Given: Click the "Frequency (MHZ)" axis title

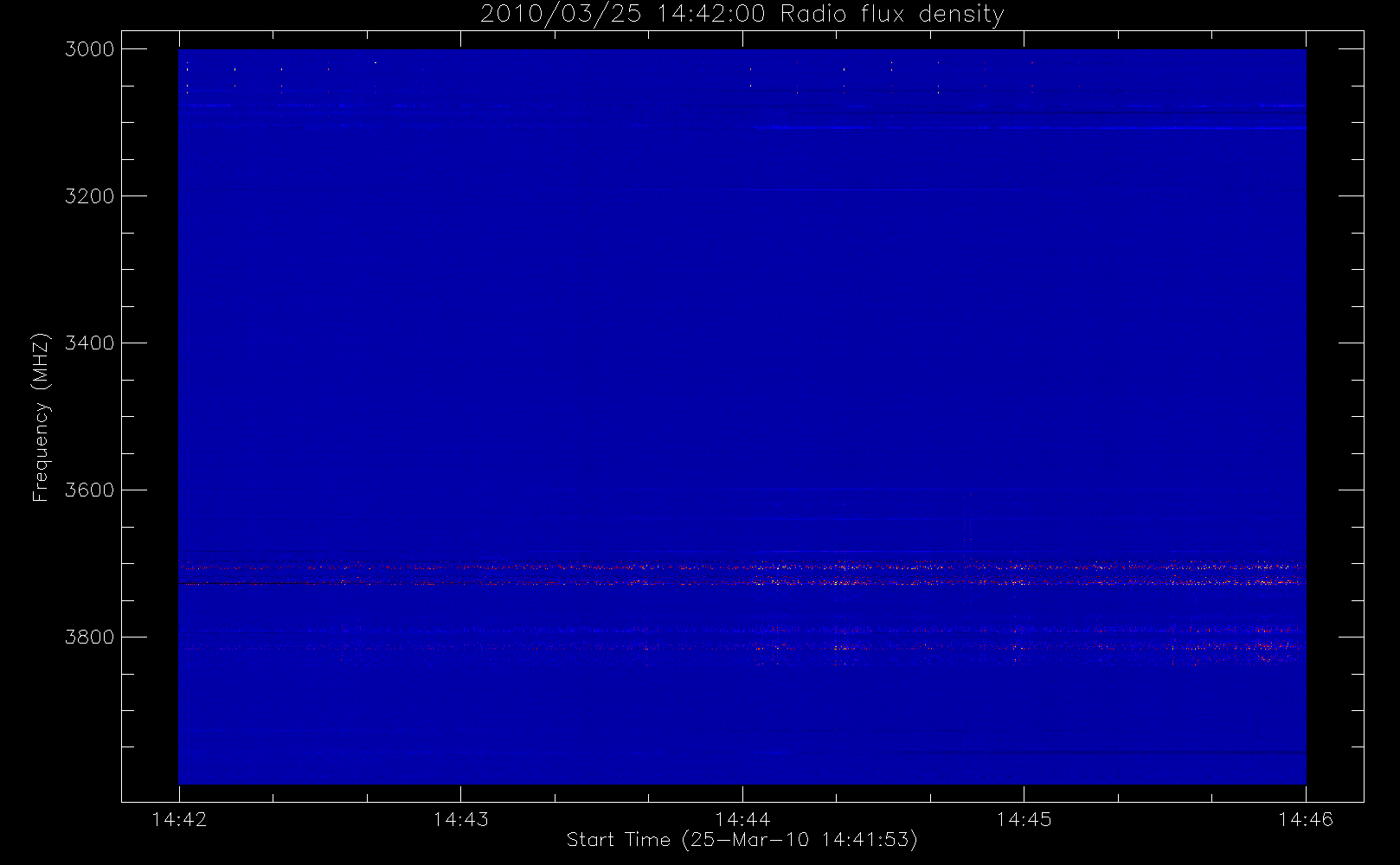Looking at the screenshot, I should [41, 417].
